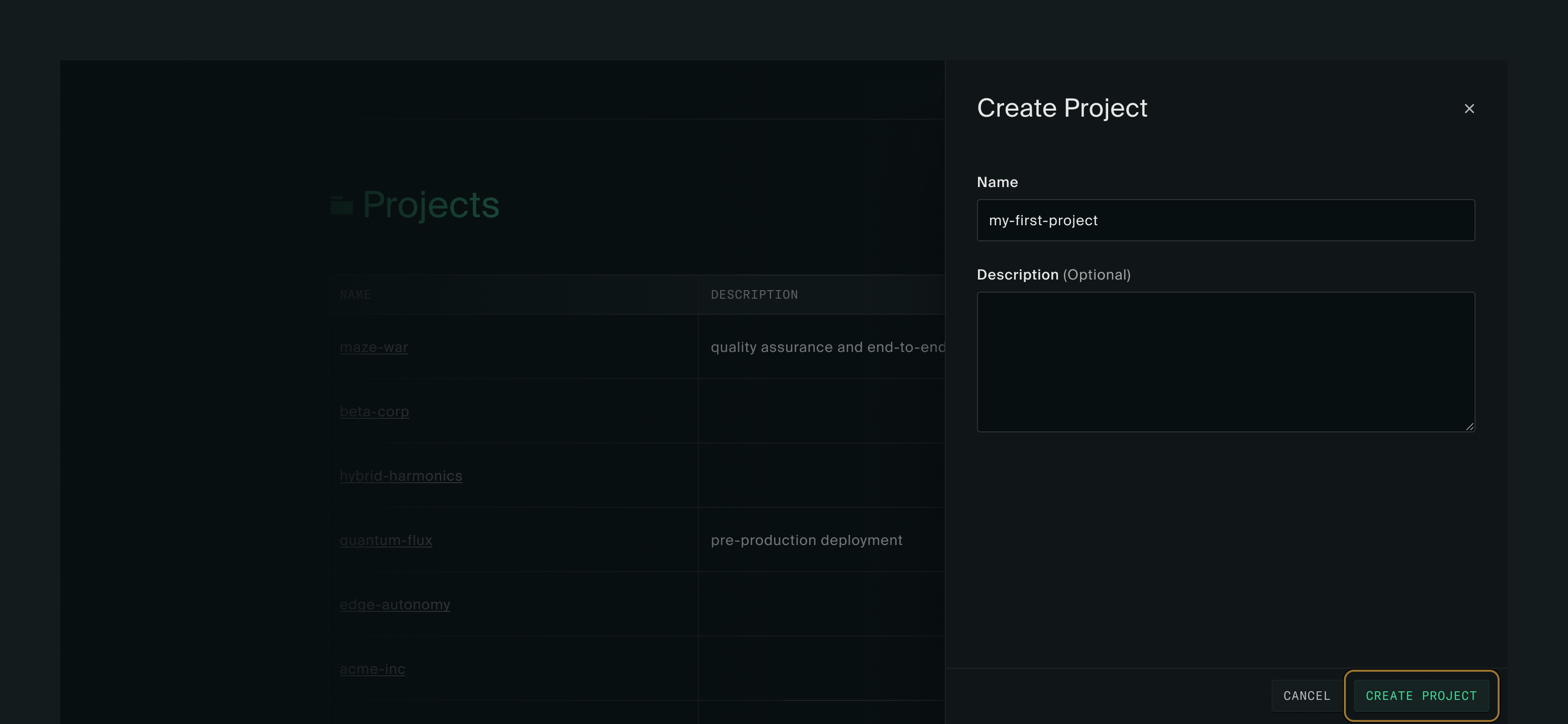Close the Create Project panel with X
This screenshot has height=724, width=1568.
click(1469, 109)
